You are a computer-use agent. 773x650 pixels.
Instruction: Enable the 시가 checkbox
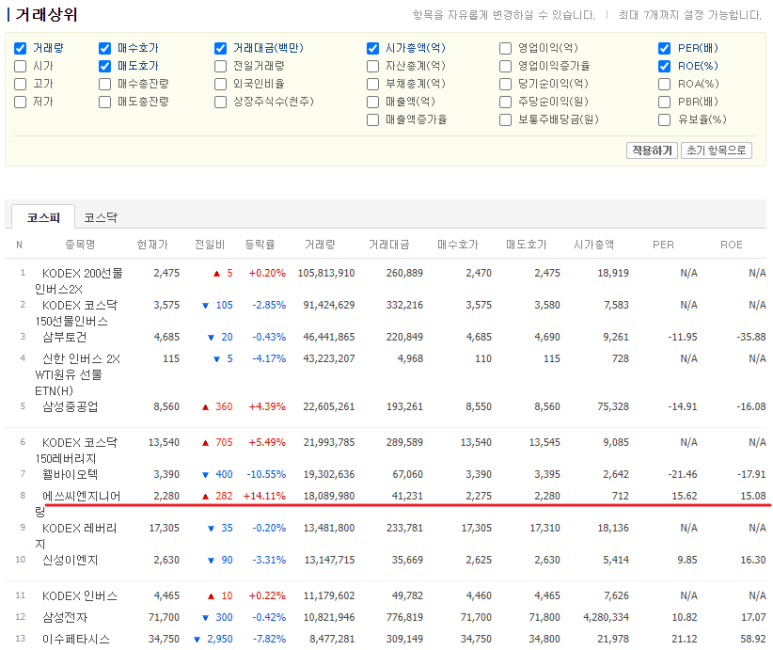(x=20, y=66)
